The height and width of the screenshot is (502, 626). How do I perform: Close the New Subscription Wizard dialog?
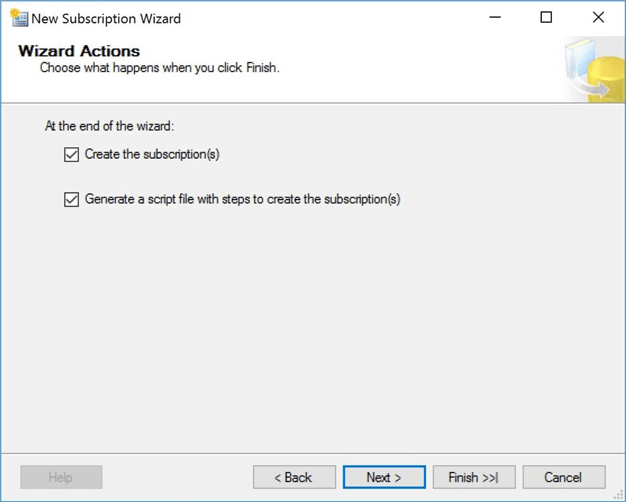point(598,18)
